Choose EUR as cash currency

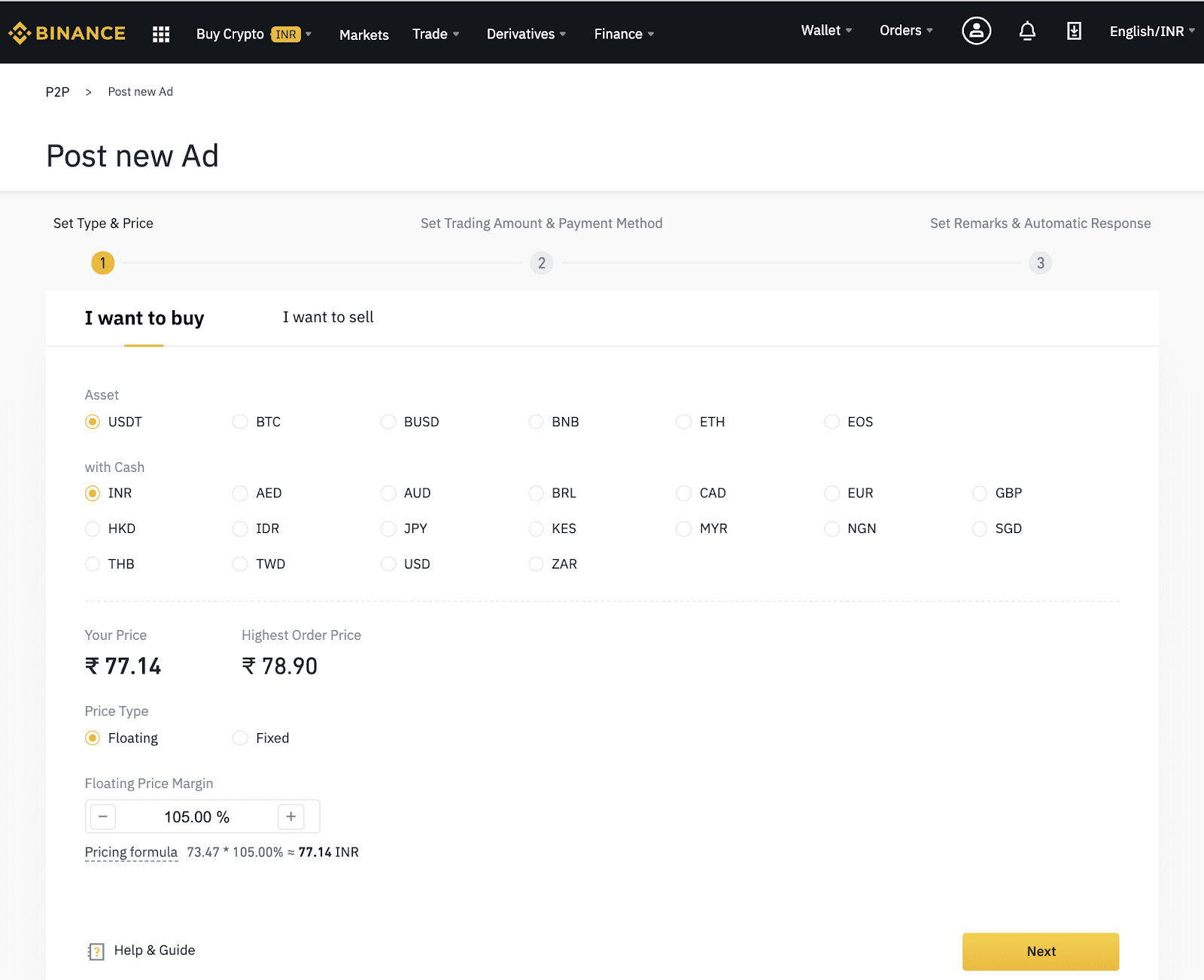[832, 493]
